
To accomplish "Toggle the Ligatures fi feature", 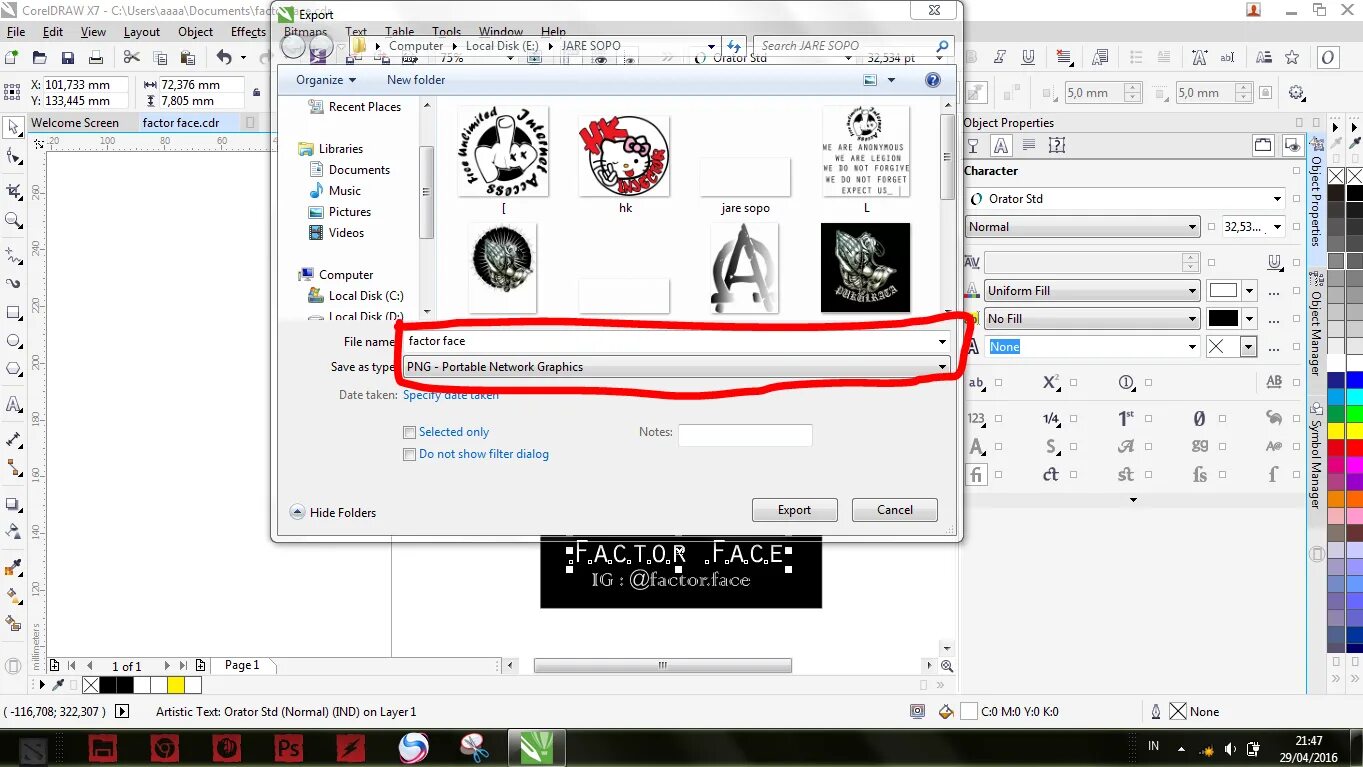I will tap(976, 475).
